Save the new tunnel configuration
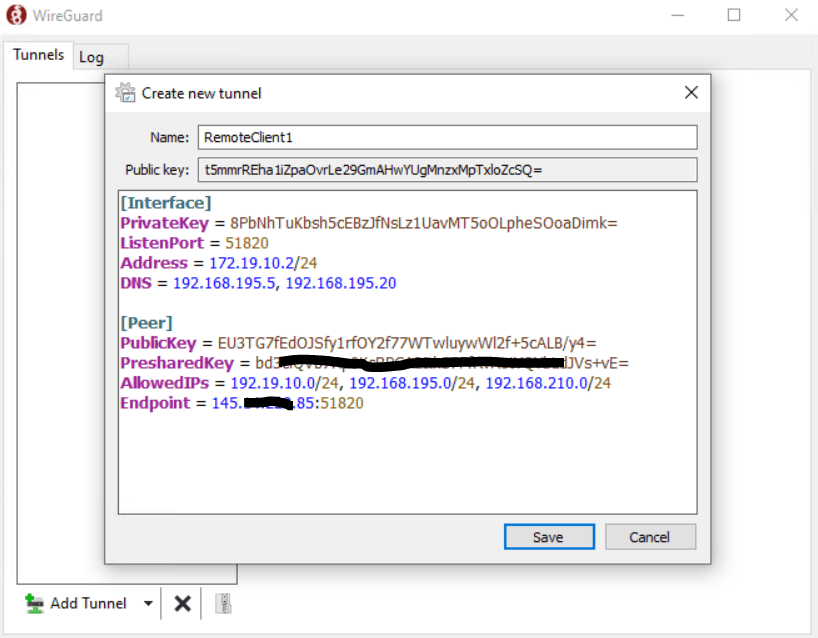The width and height of the screenshot is (818, 638). pyautogui.click(x=549, y=537)
